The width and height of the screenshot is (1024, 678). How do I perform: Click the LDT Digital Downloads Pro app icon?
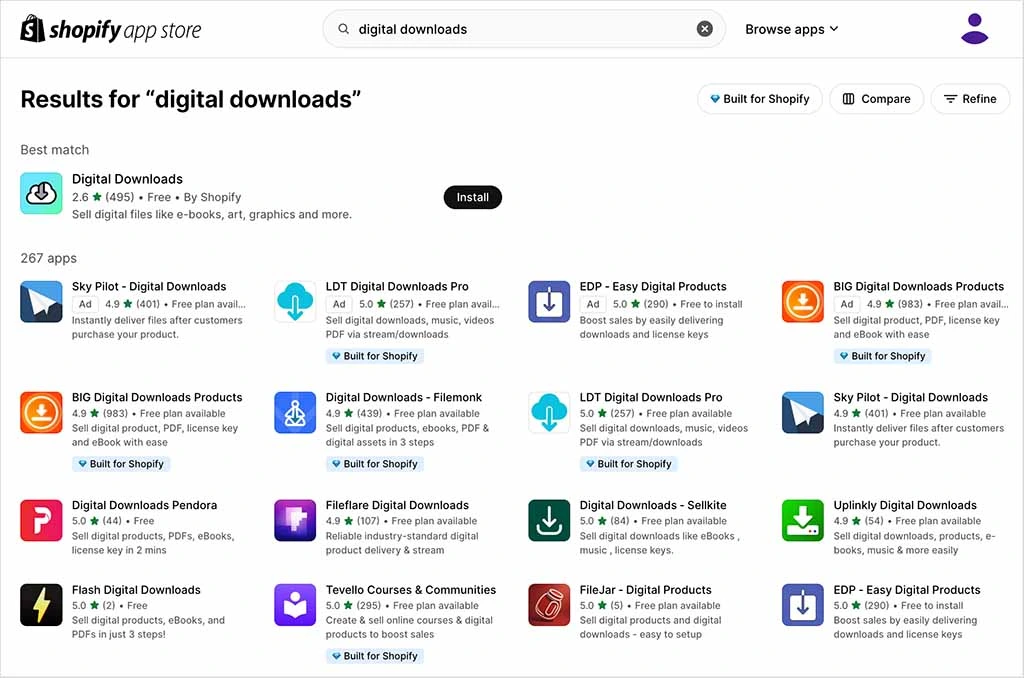[294, 301]
